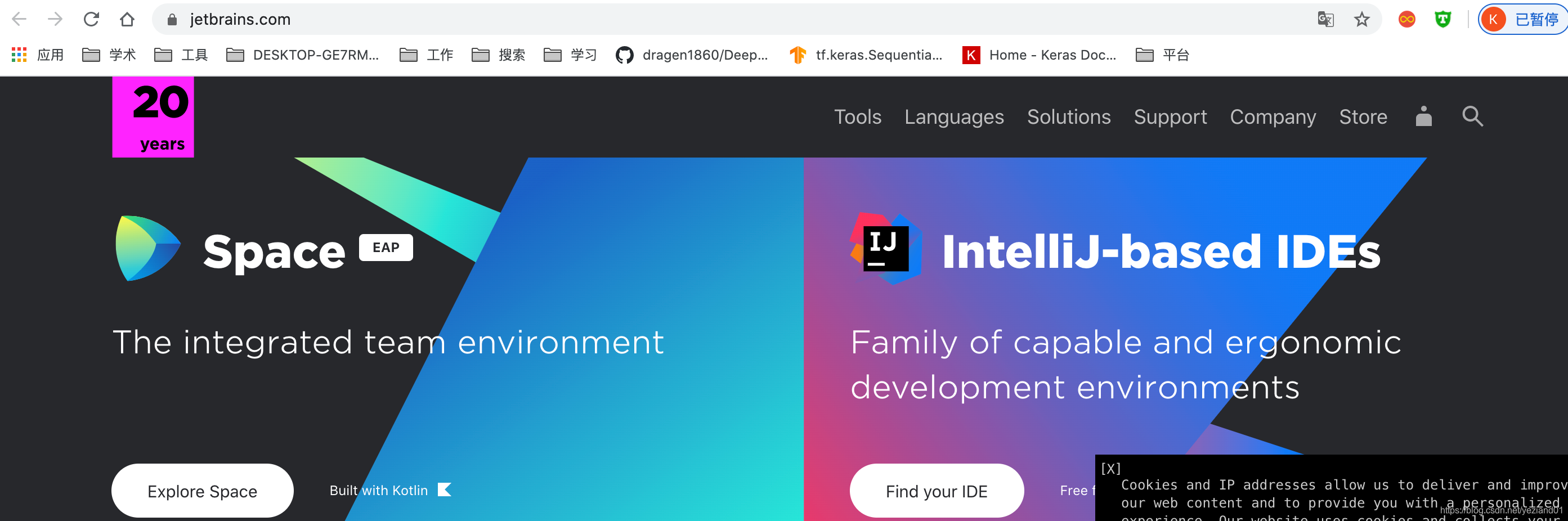Open the account person icon
The image size is (1568, 521).
pyautogui.click(x=1423, y=116)
